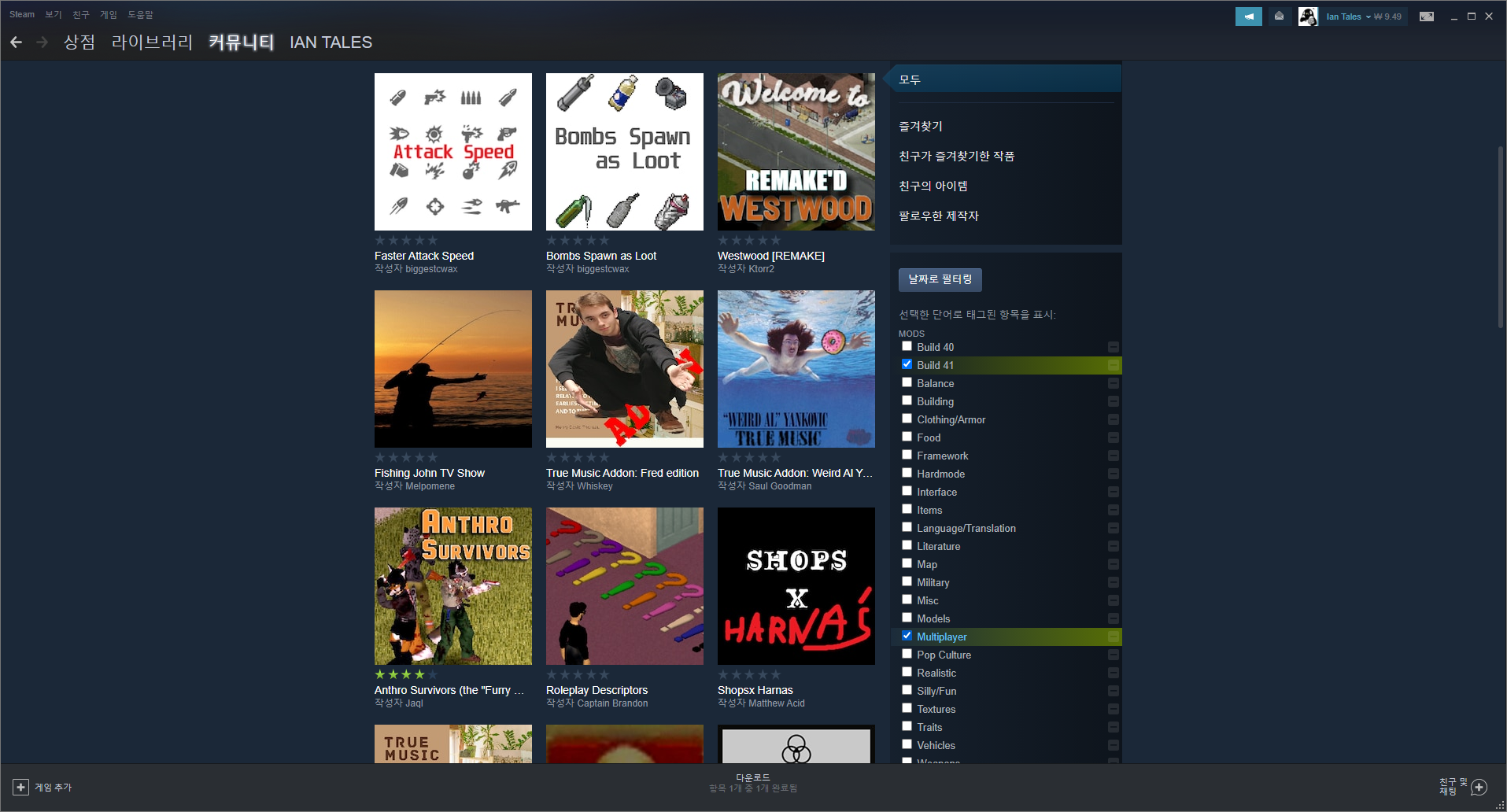Screen dimensions: 1507x812
Task: Open the IAN TALES profile tab
Action: pos(331,42)
